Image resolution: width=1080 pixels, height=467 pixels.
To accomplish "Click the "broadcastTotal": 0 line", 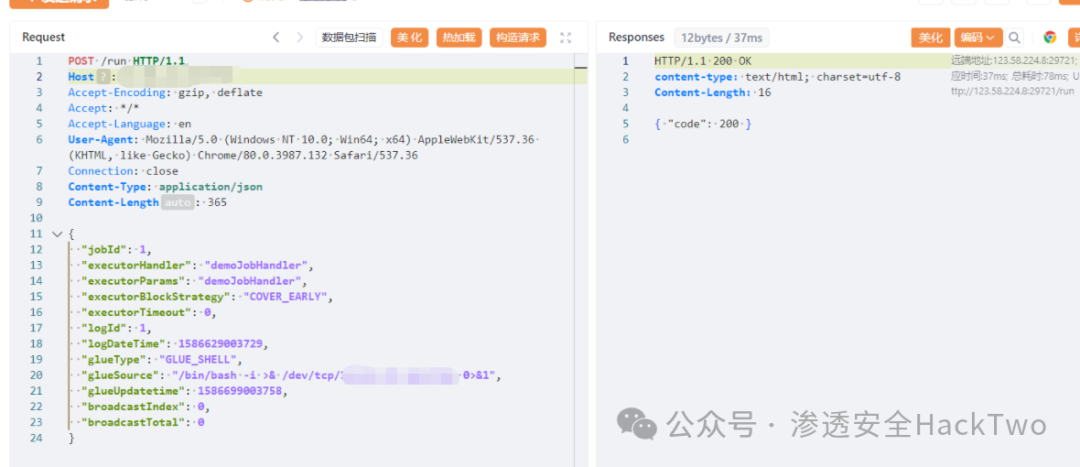I will [143, 423].
